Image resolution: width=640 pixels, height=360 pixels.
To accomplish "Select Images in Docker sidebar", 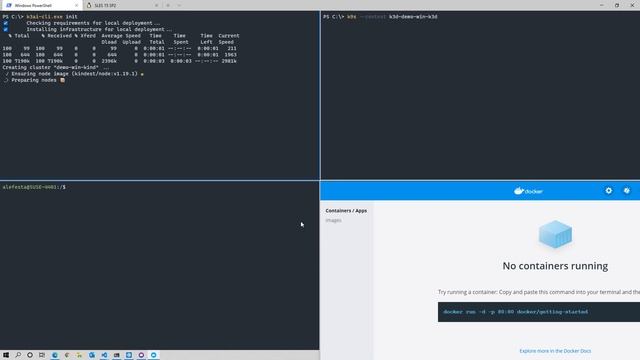I will [x=333, y=220].
